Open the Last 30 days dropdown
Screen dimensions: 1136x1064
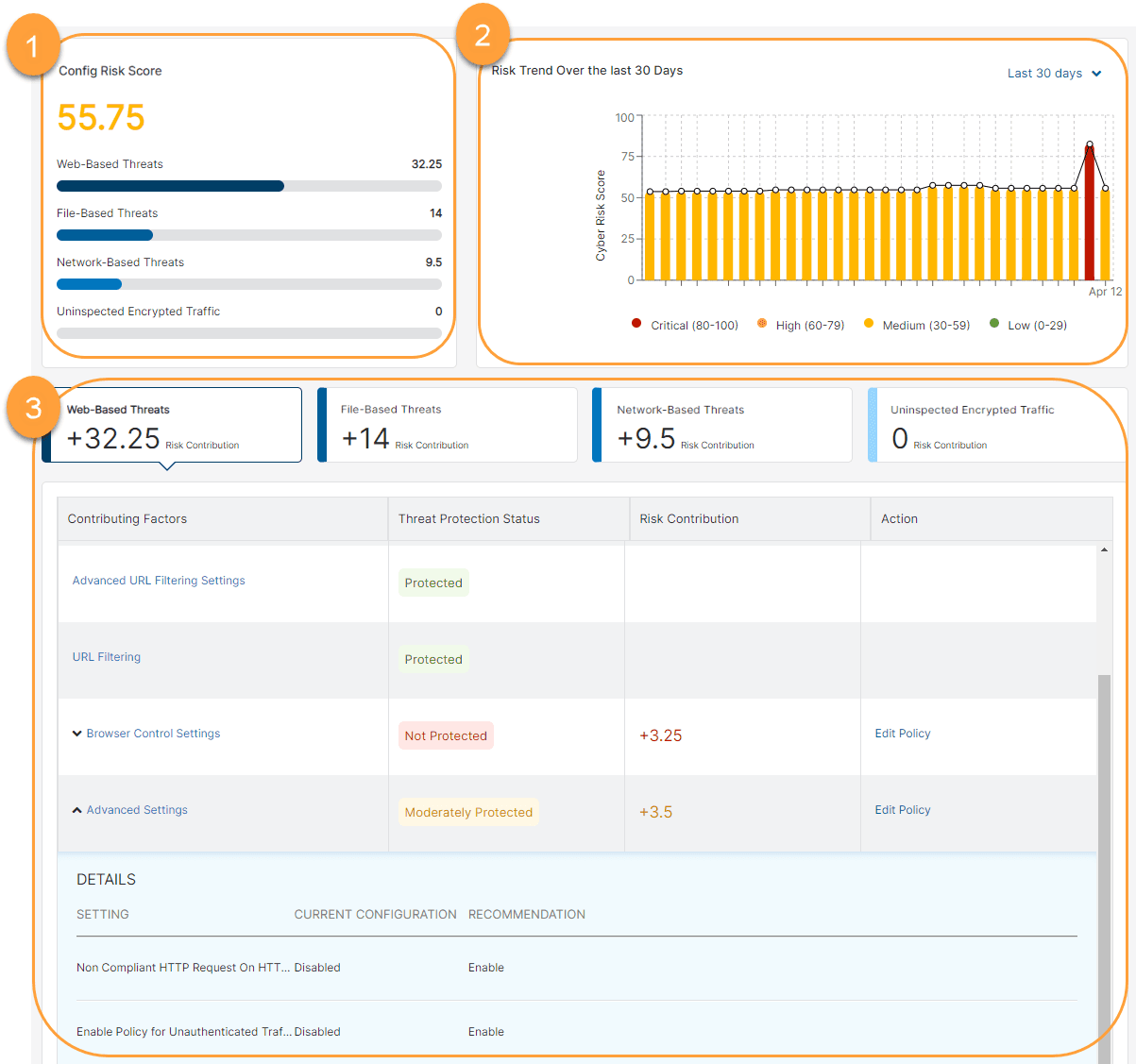(x=1053, y=74)
